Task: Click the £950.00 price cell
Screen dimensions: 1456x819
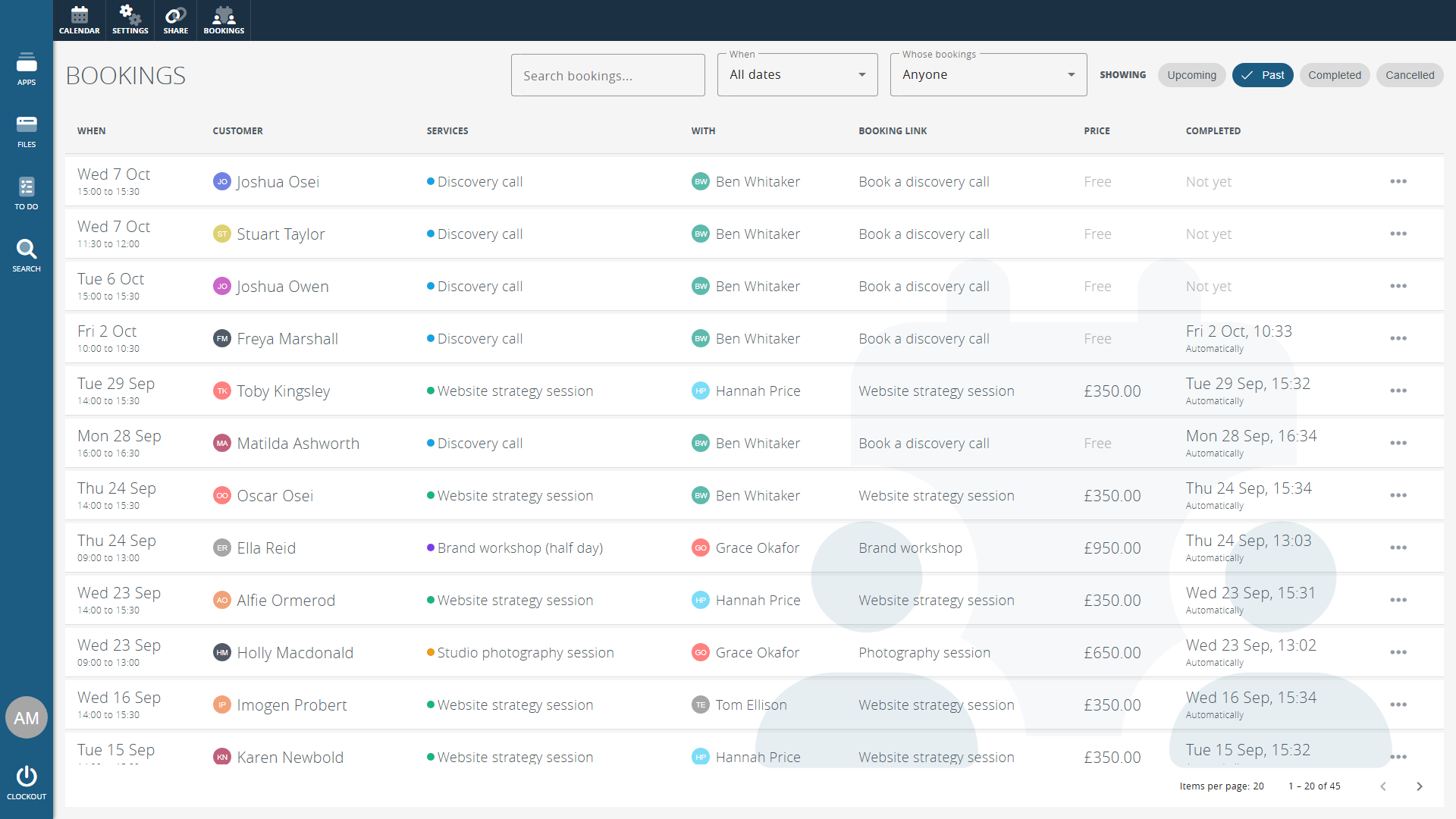Action: point(1112,548)
